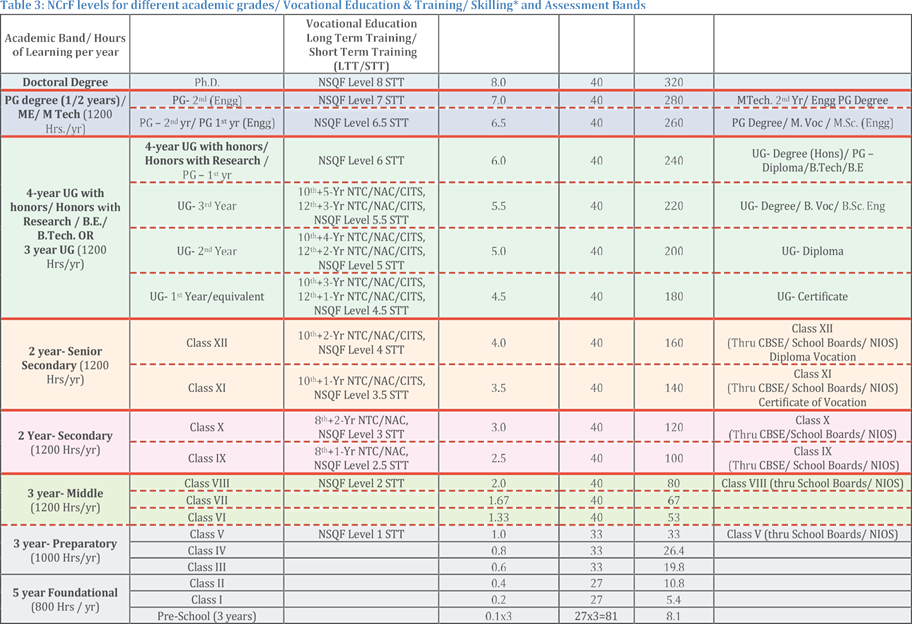Select the value '53'
This screenshot has height=624, width=912.
[674, 517]
